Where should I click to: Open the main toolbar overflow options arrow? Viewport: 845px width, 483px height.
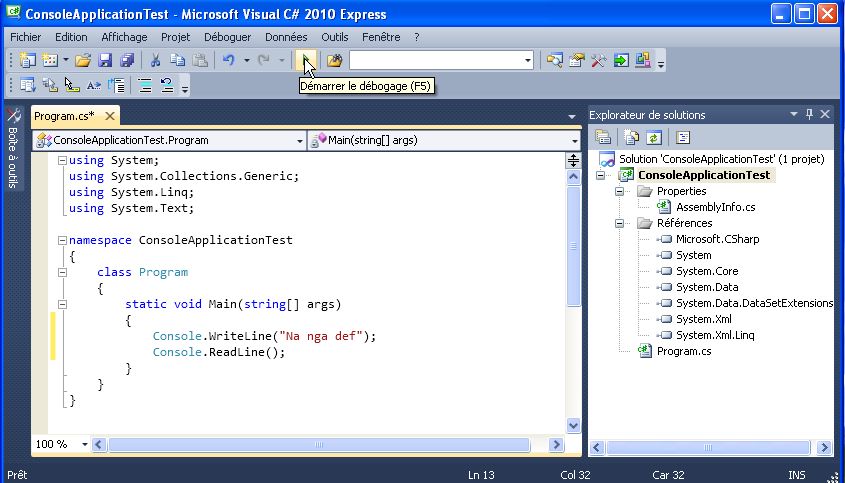(661, 63)
